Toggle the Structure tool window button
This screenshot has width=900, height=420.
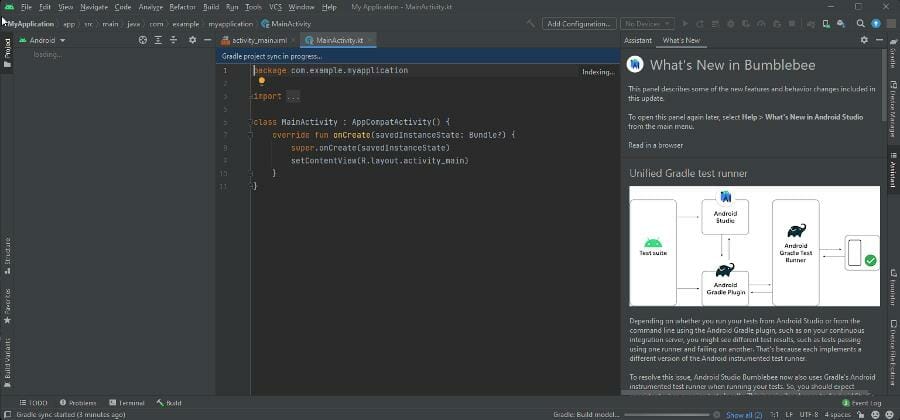(7, 256)
